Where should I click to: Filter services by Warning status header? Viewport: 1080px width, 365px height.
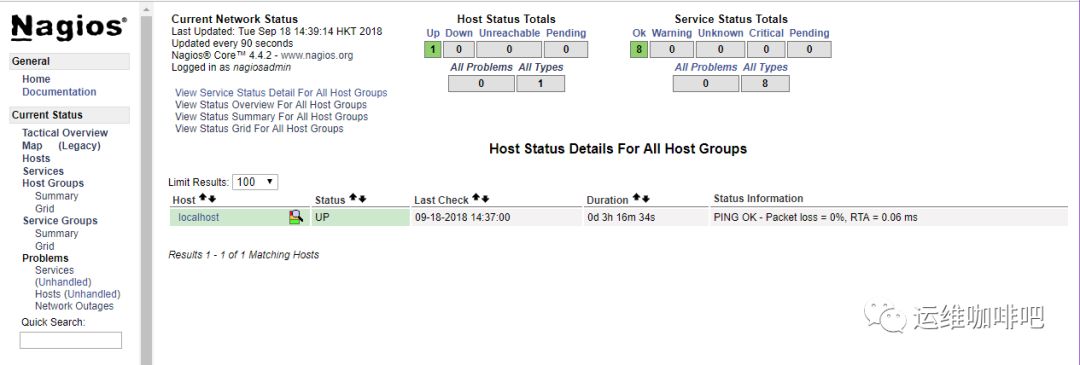(x=672, y=33)
